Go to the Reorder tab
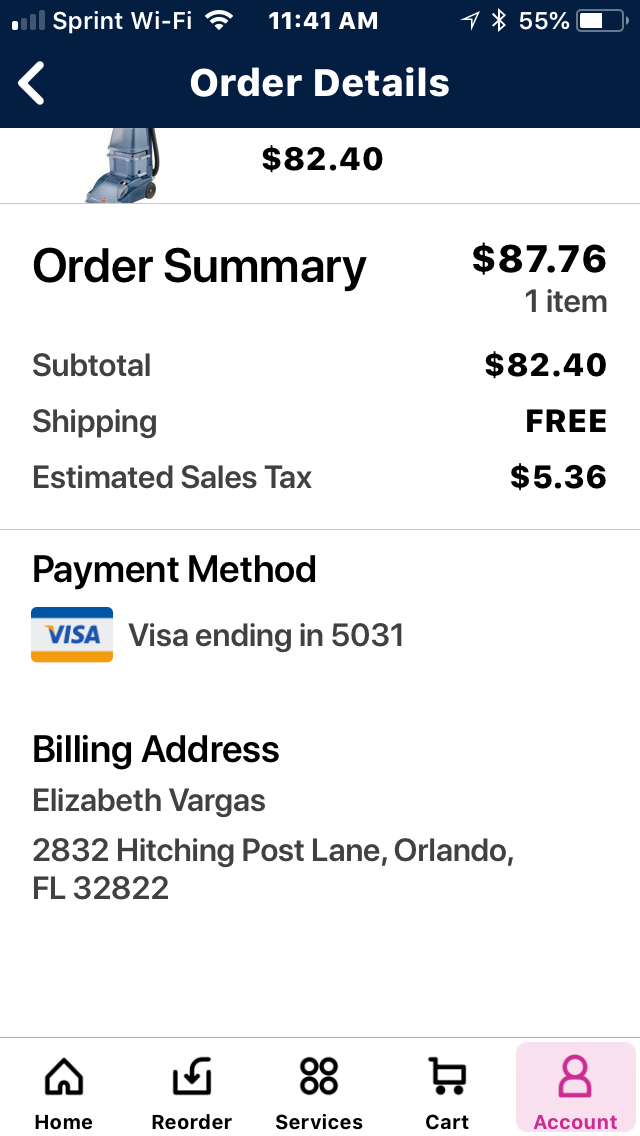The image size is (640, 1136). [x=191, y=1090]
